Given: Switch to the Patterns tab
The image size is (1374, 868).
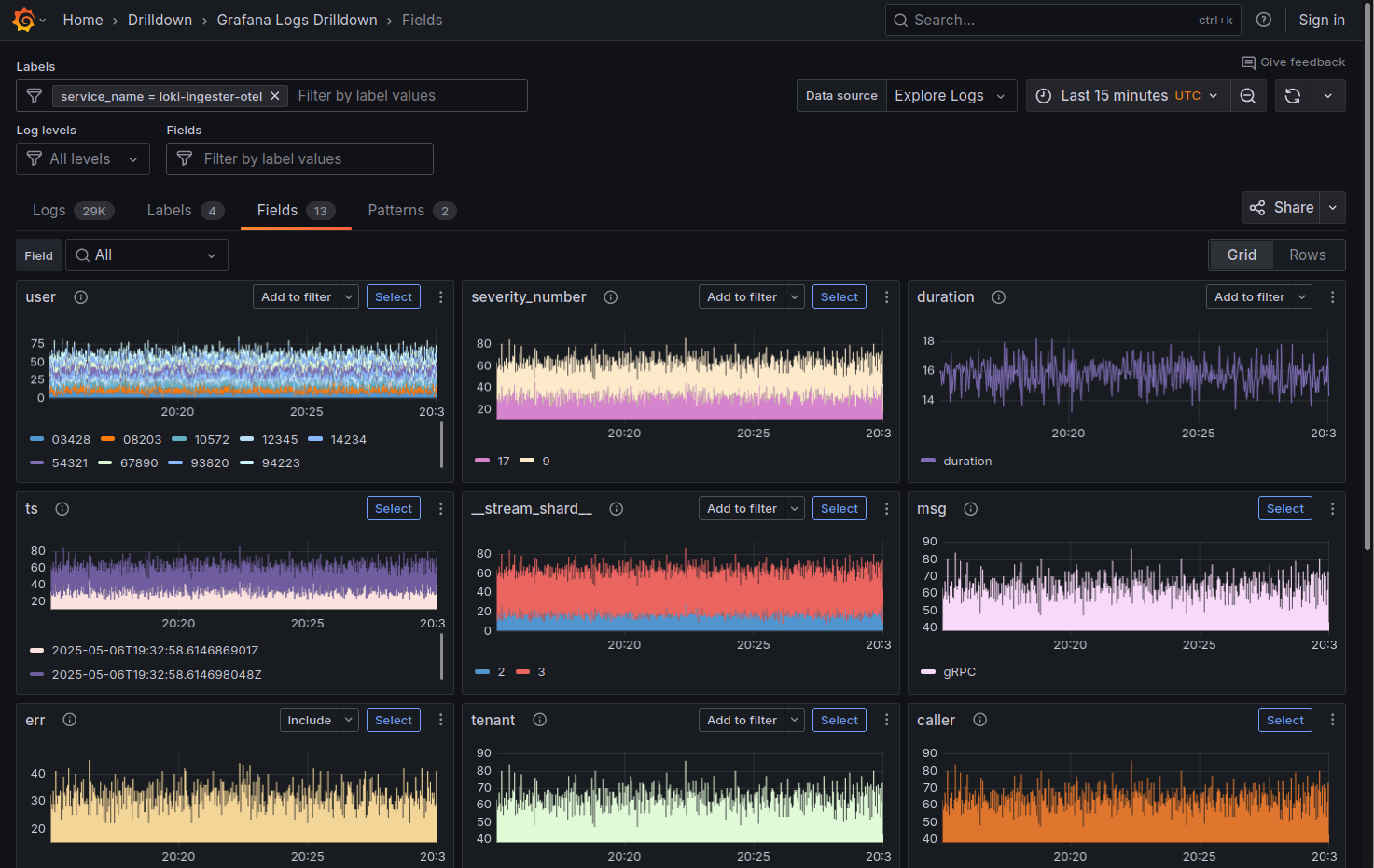Looking at the screenshot, I should [x=396, y=210].
